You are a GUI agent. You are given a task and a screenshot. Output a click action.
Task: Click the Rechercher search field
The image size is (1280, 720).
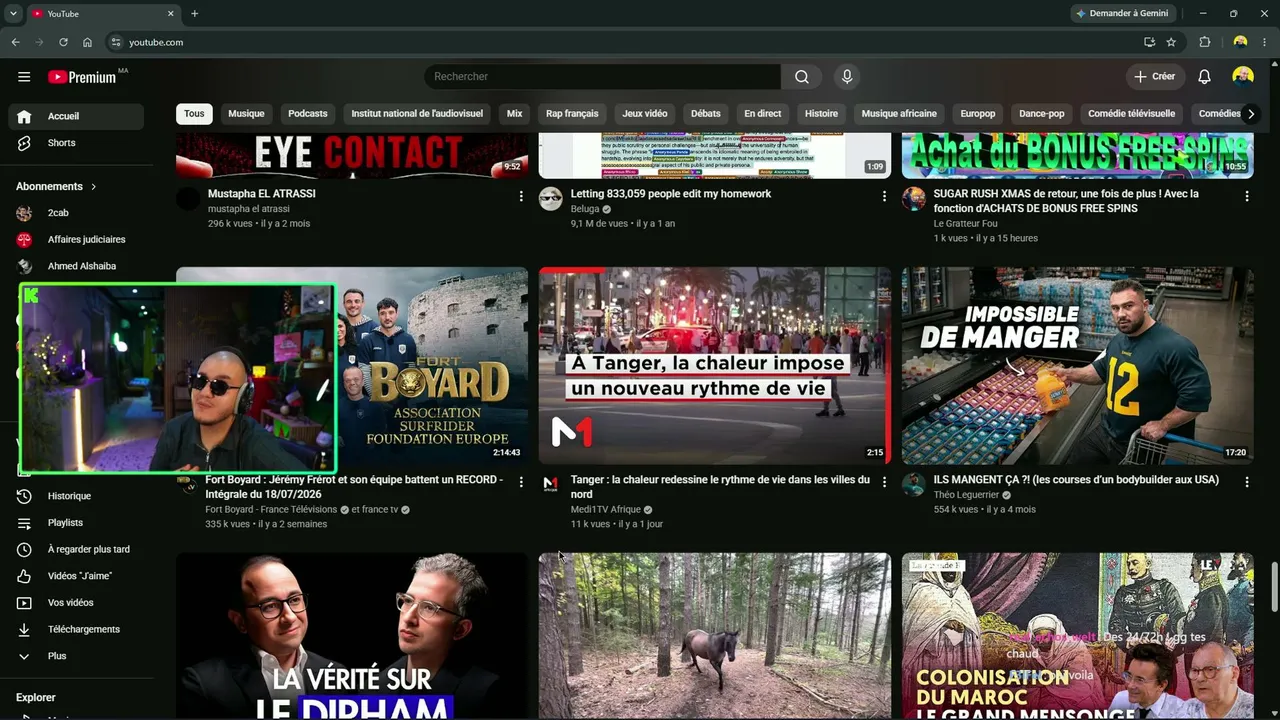(x=602, y=77)
